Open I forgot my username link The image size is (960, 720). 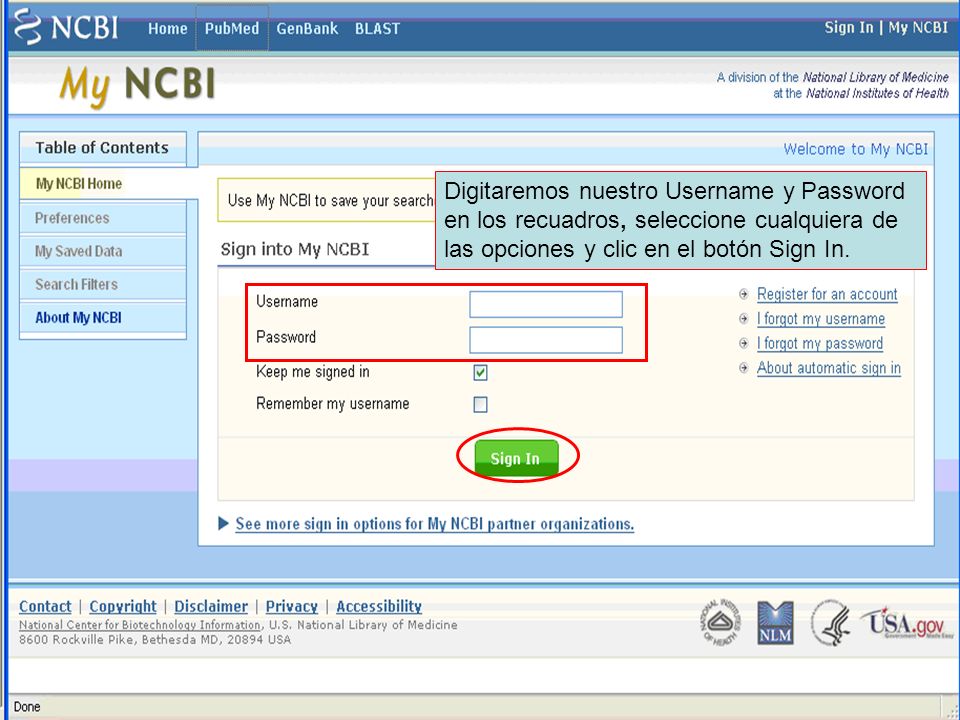(821, 319)
